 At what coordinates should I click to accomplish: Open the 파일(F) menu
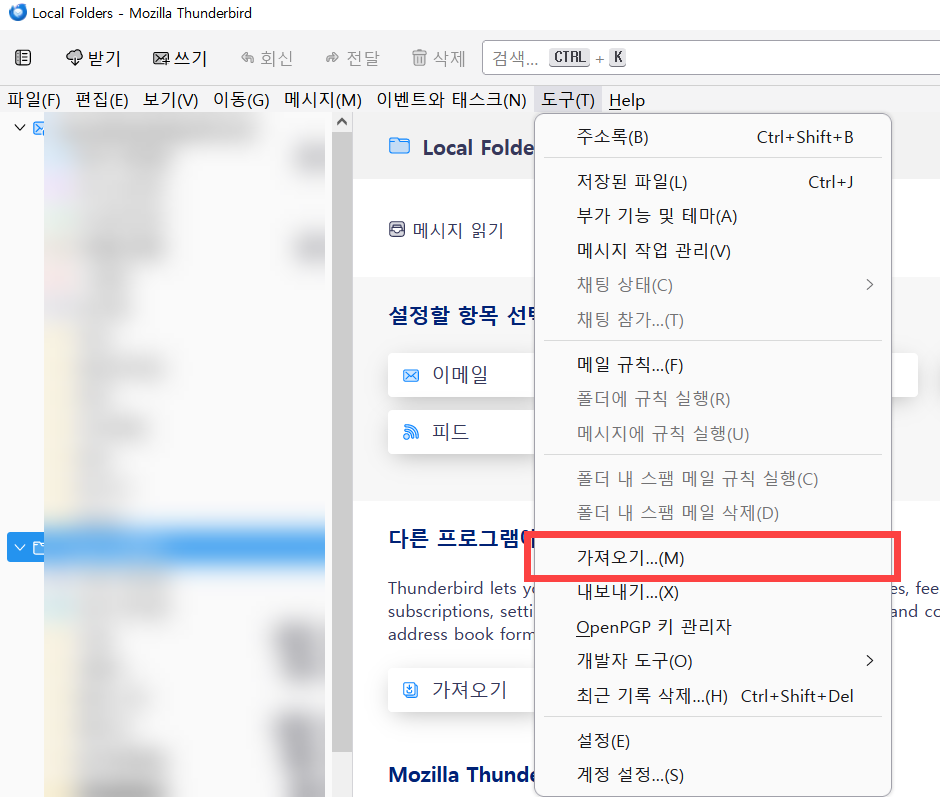[34, 100]
